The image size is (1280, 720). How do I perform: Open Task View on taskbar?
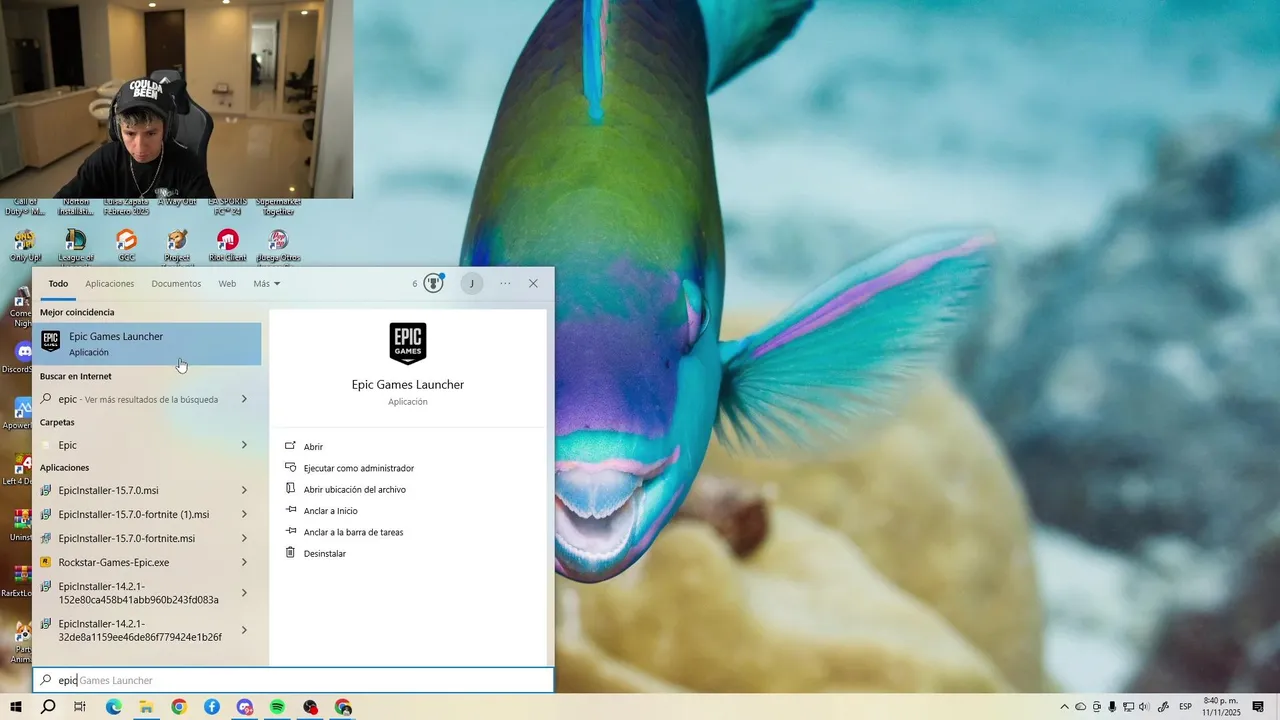point(80,707)
